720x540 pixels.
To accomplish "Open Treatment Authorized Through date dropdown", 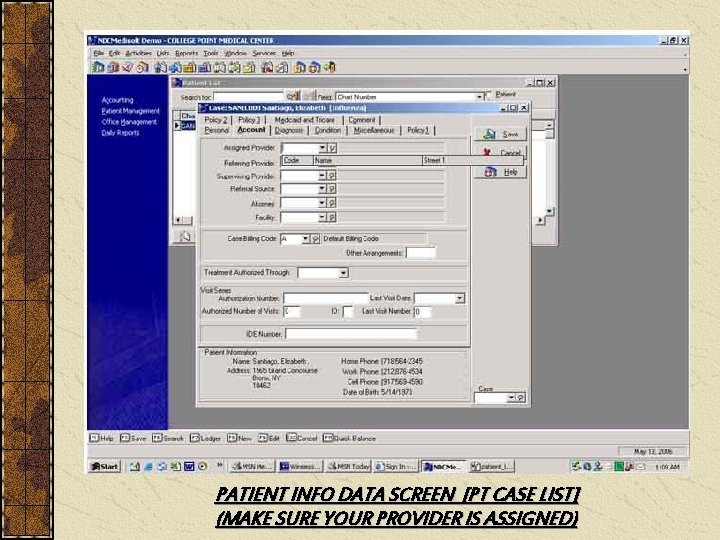I will (343, 273).
